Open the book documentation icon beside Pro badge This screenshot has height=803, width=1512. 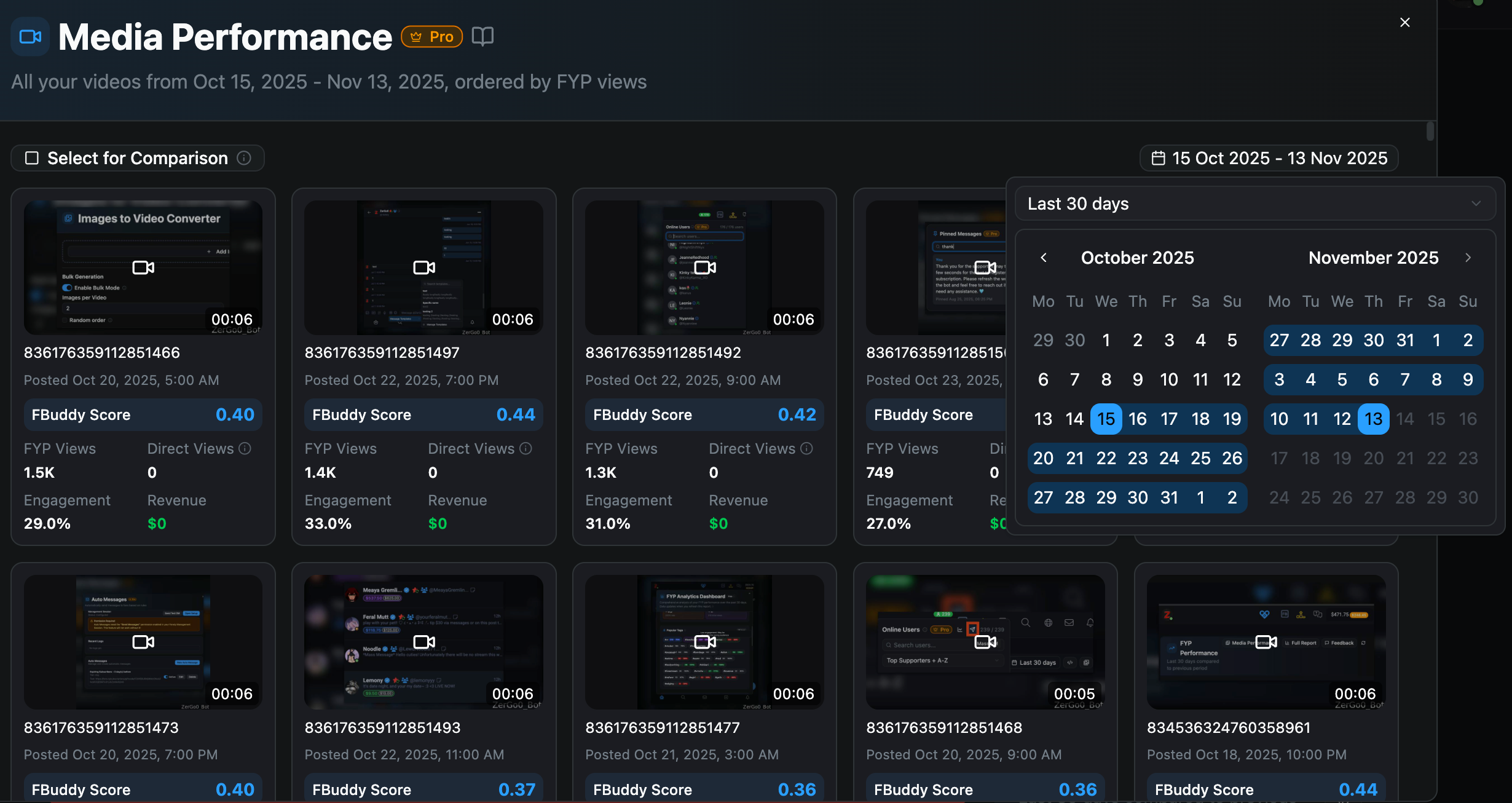482,37
